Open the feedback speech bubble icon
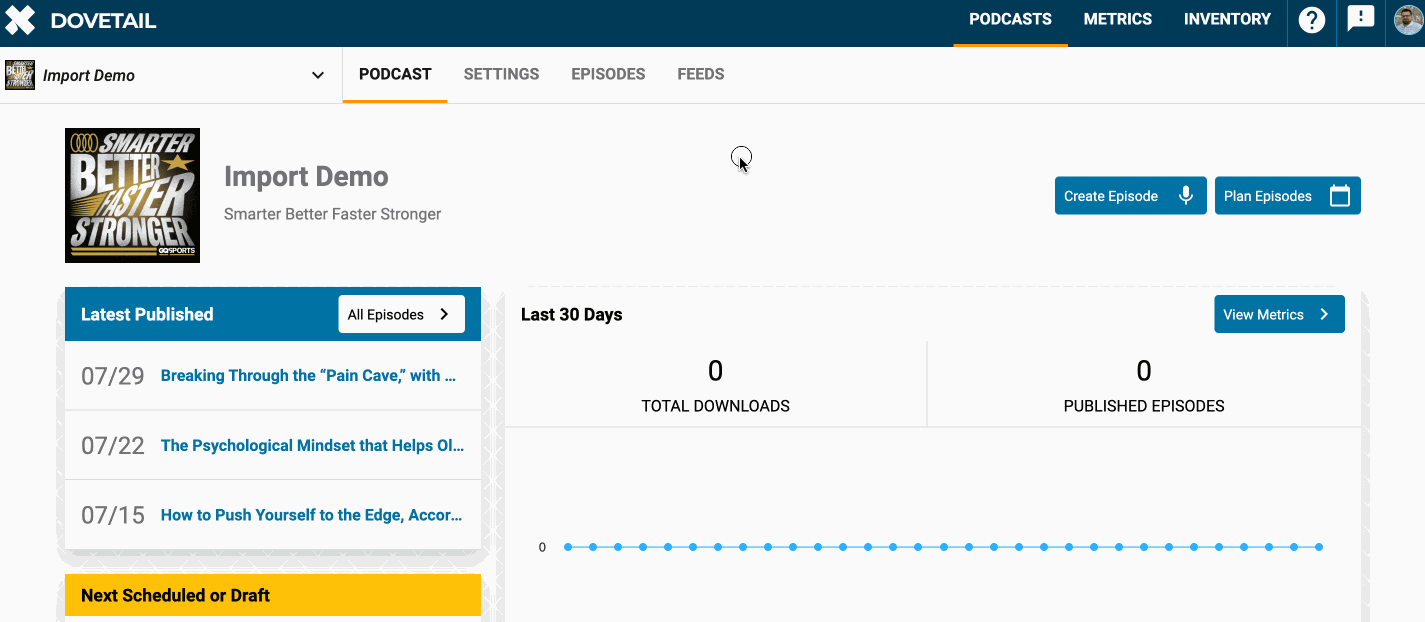The height and width of the screenshot is (622, 1425). (x=1361, y=19)
